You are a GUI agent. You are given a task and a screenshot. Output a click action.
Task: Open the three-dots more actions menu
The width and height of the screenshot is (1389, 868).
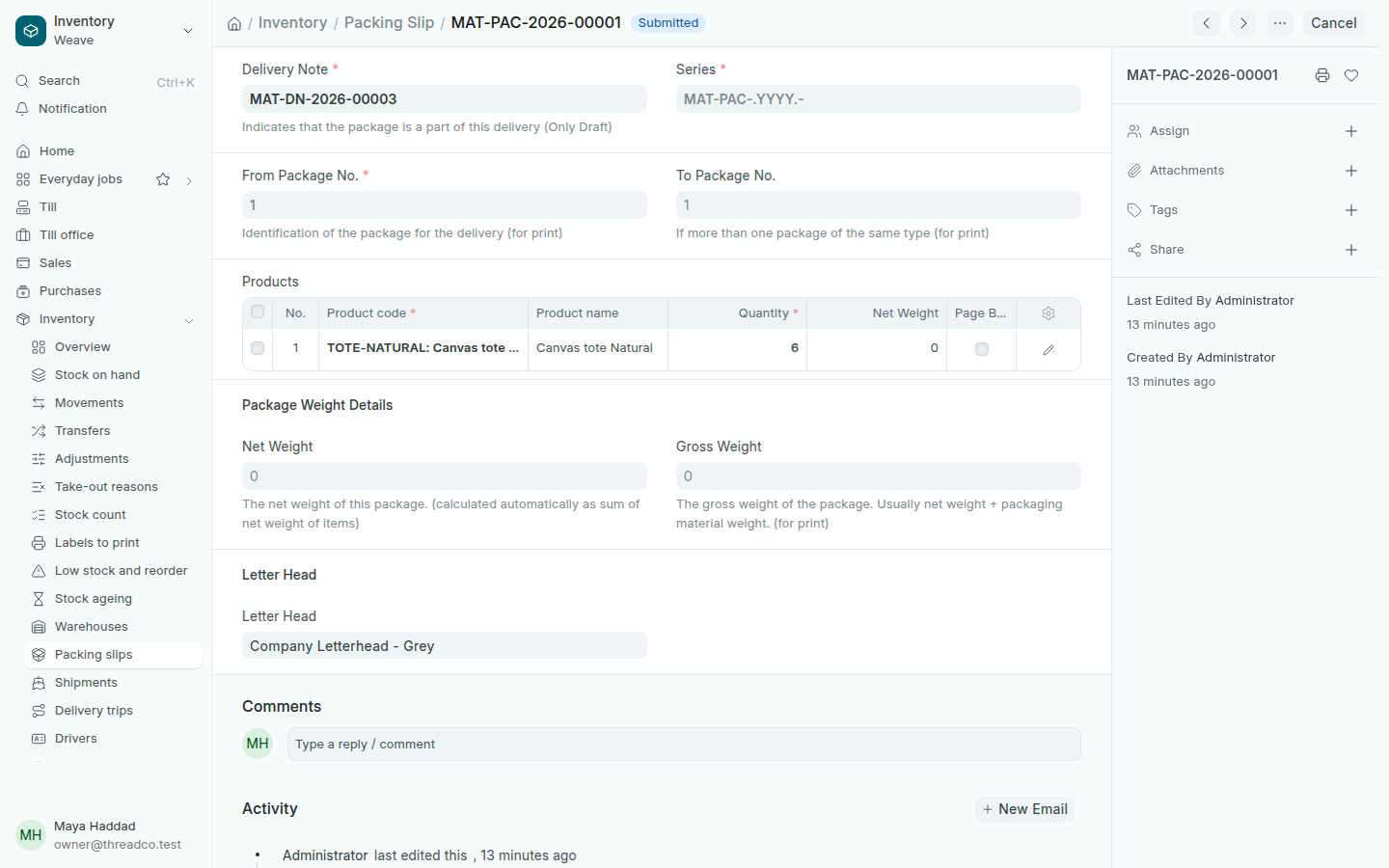pyautogui.click(x=1280, y=23)
